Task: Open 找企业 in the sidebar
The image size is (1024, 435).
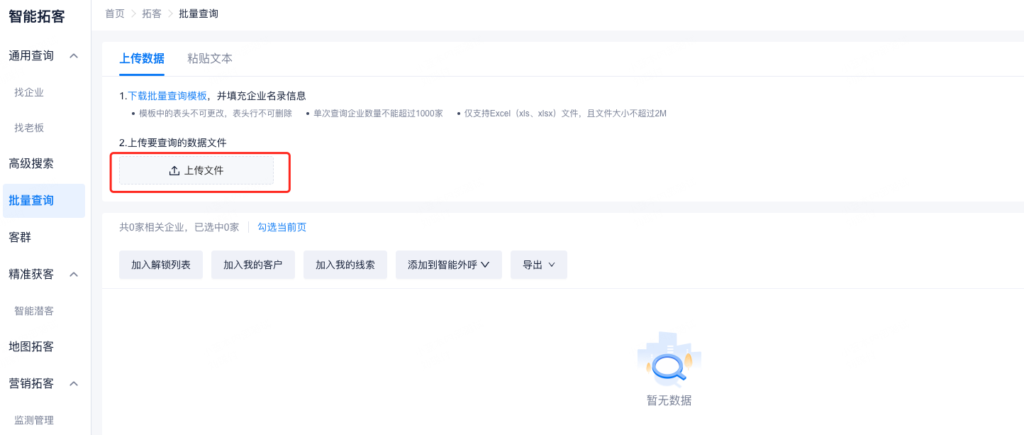Action: coord(29,92)
